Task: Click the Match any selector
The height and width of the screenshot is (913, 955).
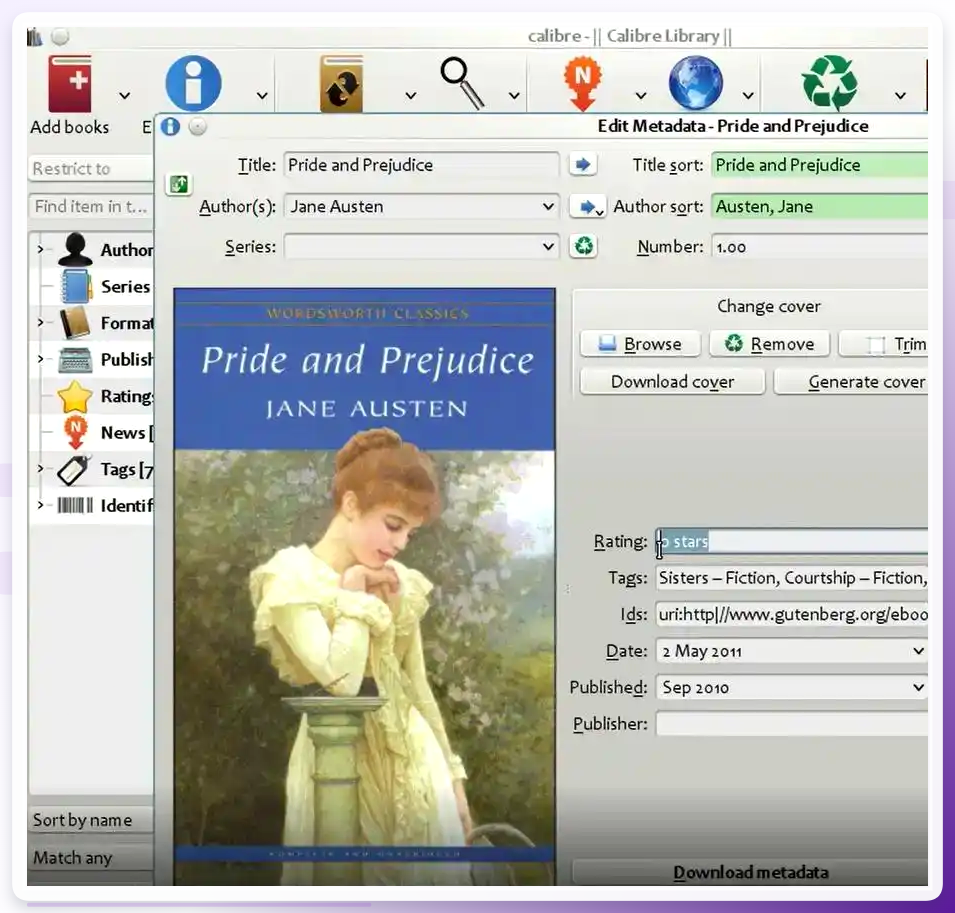Action: 90,858
